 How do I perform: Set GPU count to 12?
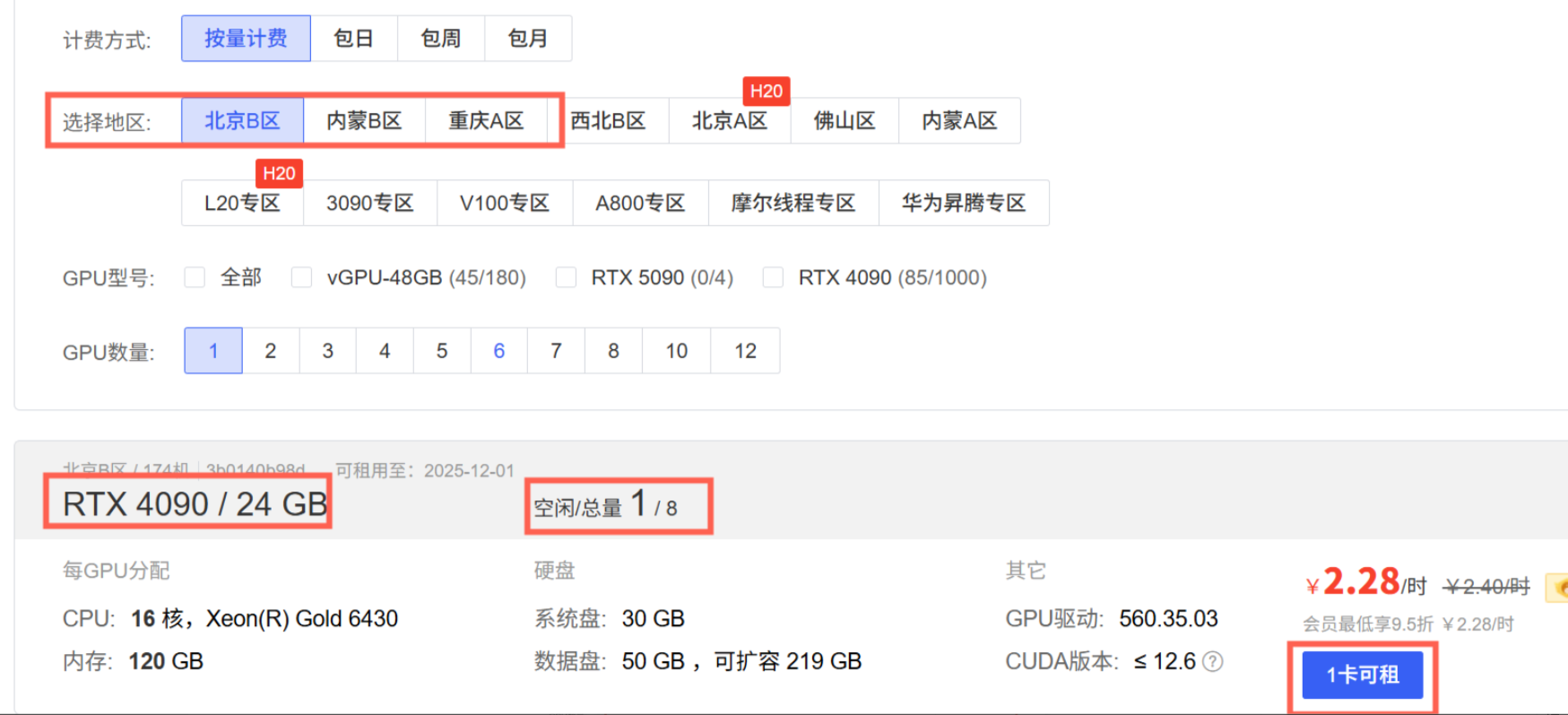(746, 351)
